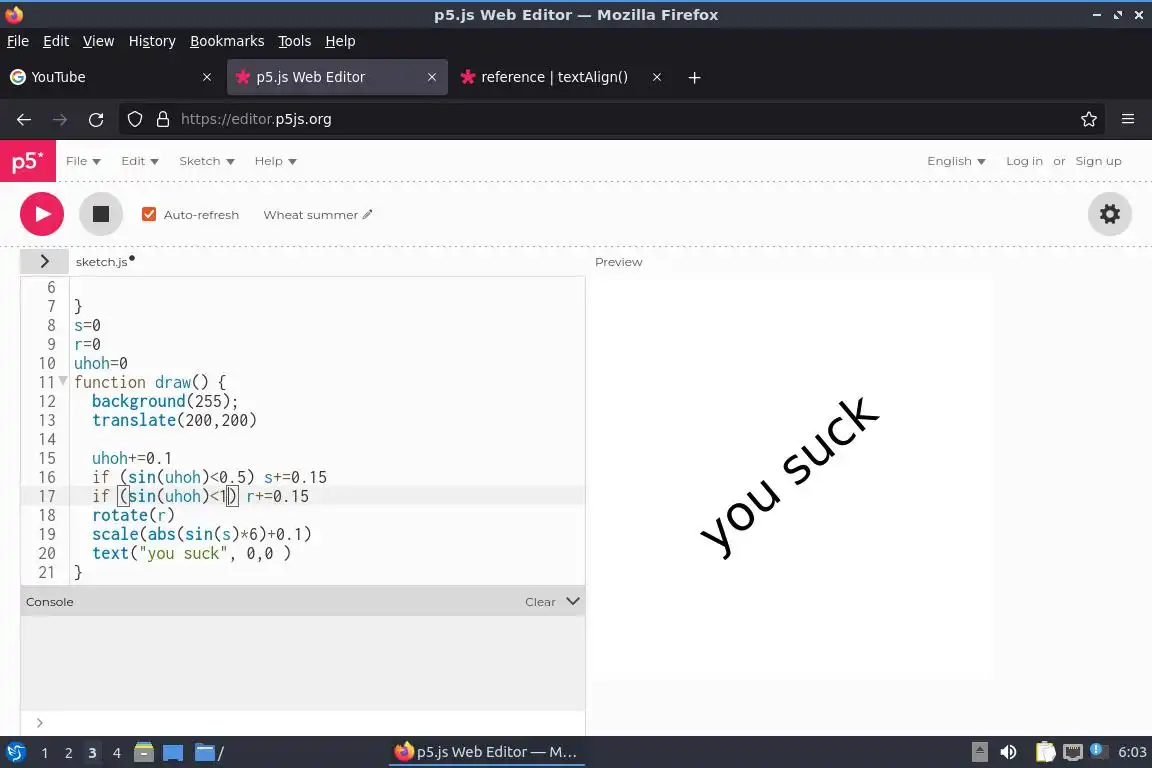1152x768 pixels.
Task: Open the Sketch menu dropdown
Action: point(206,161)
